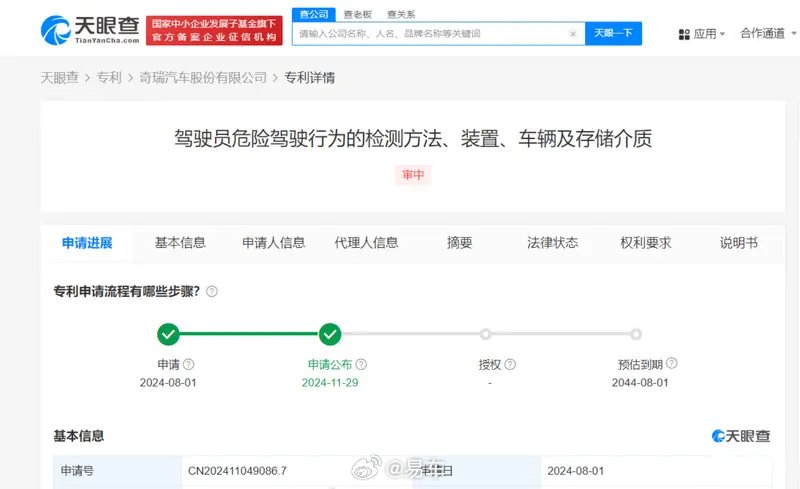Screen dimensions: 800x489
Task: Select the 预估到期 pending step marker
Action: [636, 334]
